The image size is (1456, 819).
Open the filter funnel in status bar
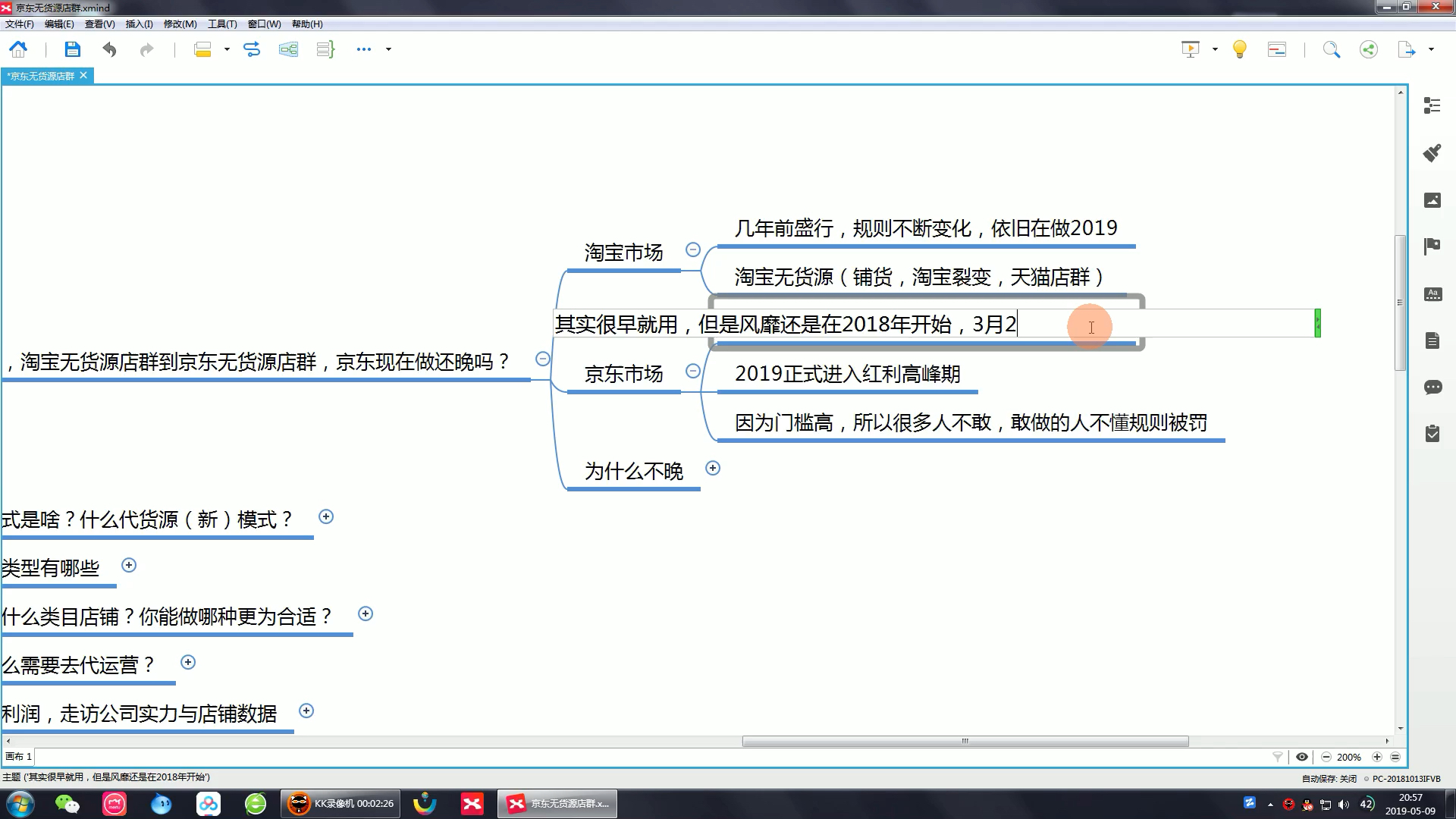point(1278,757)
